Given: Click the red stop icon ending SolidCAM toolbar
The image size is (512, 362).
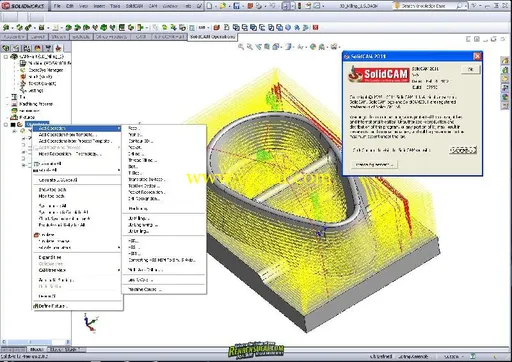Looking at the screenshot, I should [315, 27].
